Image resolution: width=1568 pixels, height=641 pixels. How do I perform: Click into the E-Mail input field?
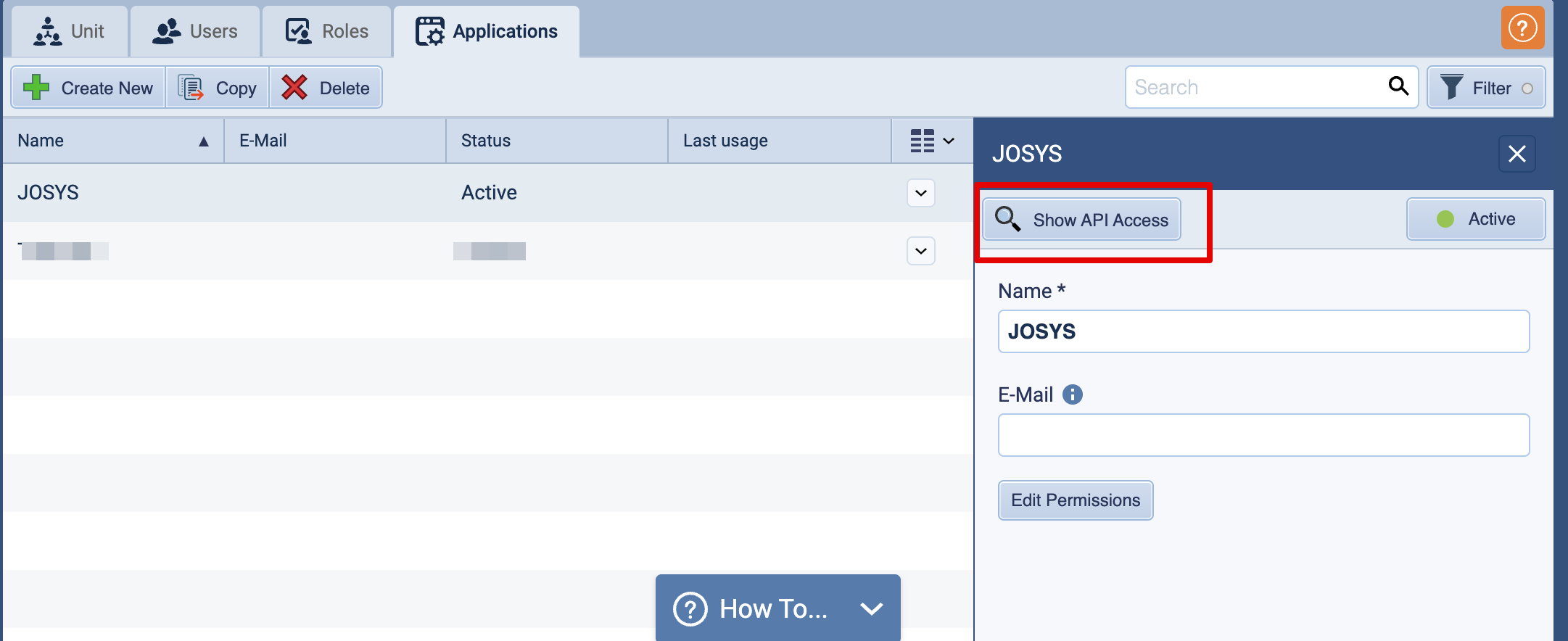(x=1263, y=435)
